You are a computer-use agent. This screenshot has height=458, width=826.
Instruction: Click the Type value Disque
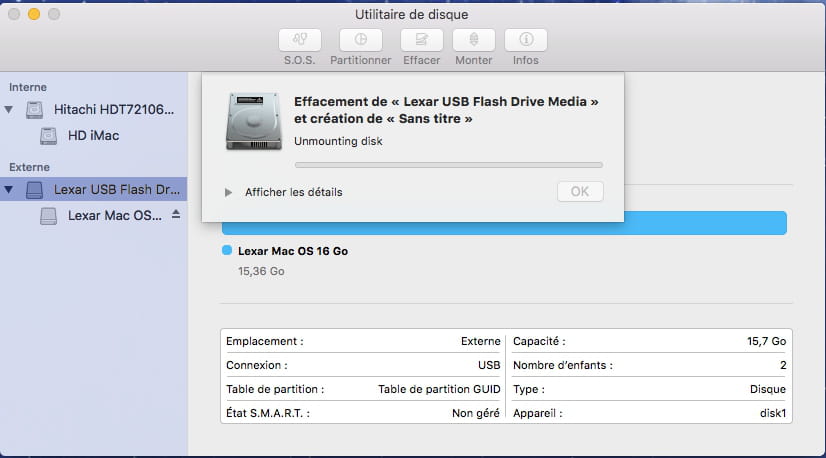pyautogui.click(x=768, y=389)
